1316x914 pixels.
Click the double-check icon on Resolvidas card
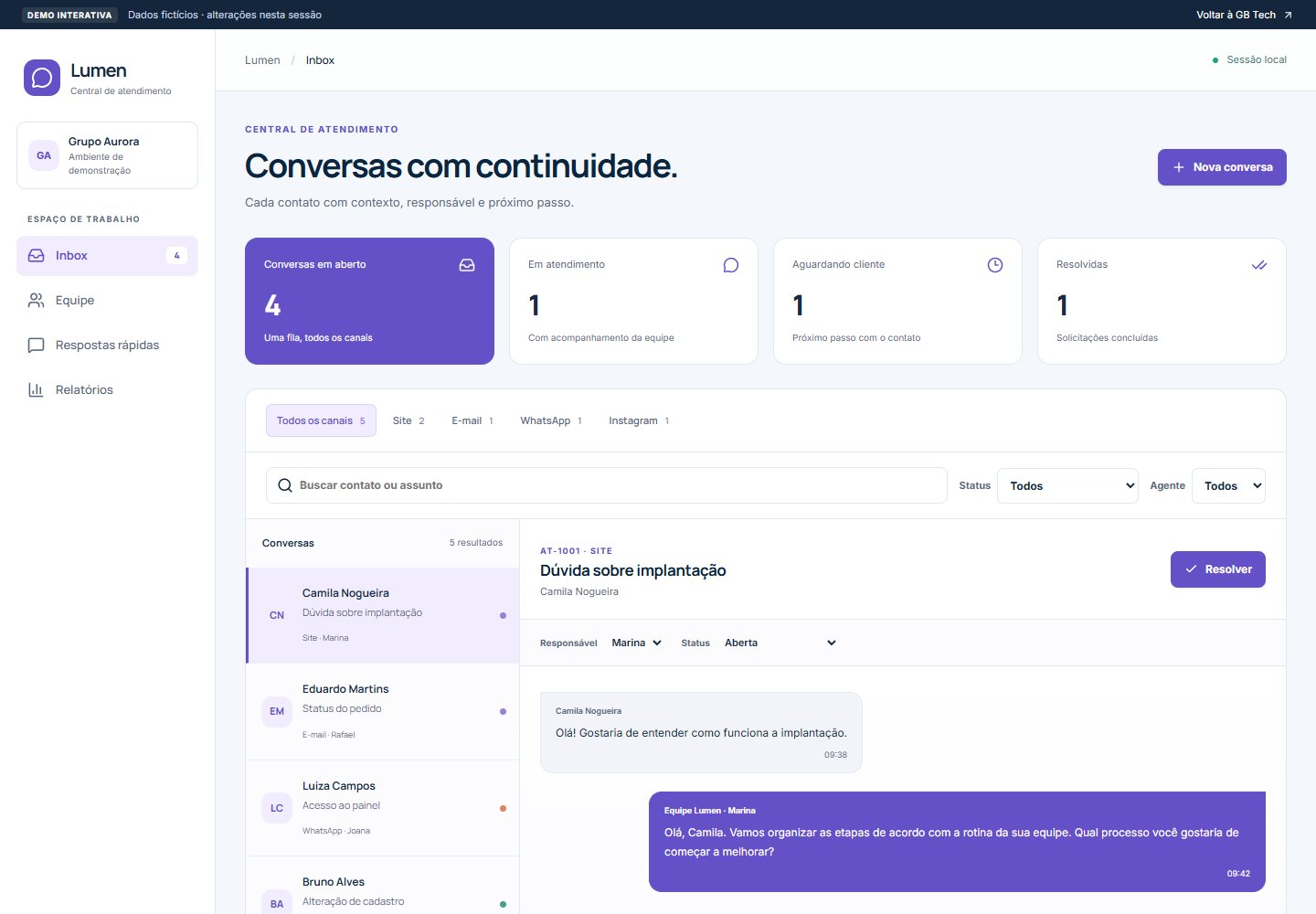point(1259,265)
